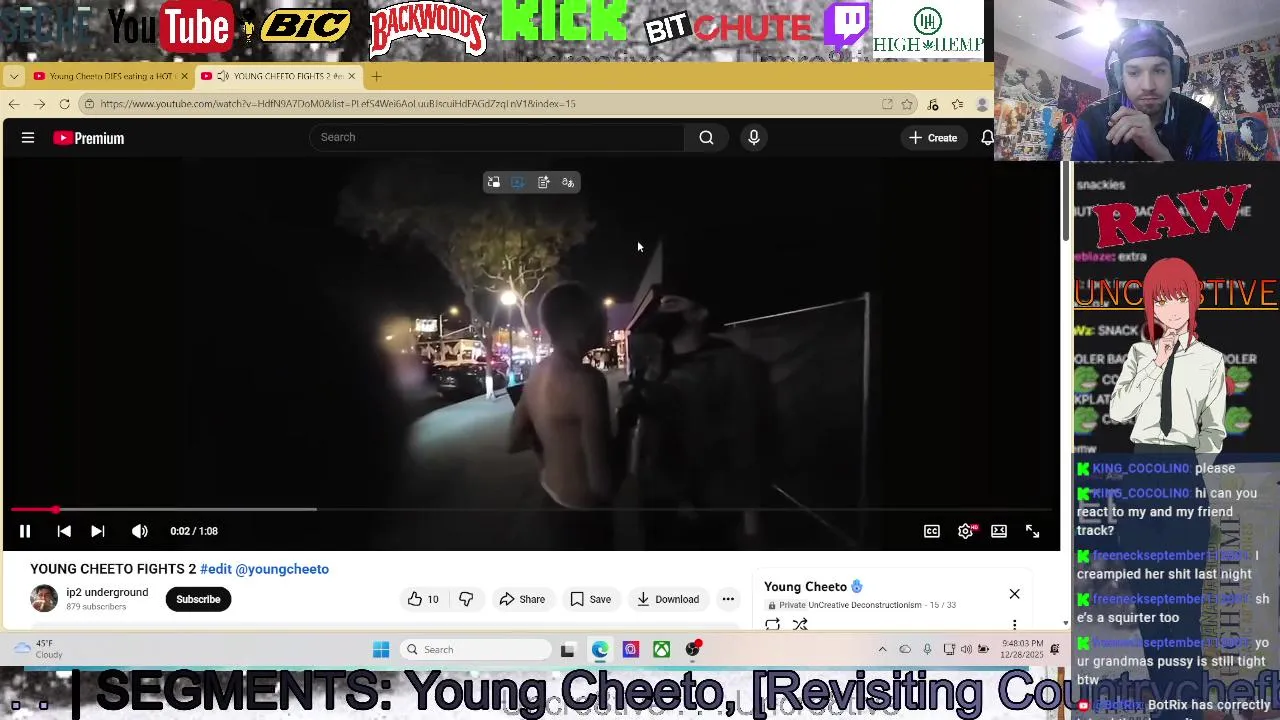Click the highlighted second floating video toolbar icon
The image size is (1280, 720).
click(x=518, y=182)
